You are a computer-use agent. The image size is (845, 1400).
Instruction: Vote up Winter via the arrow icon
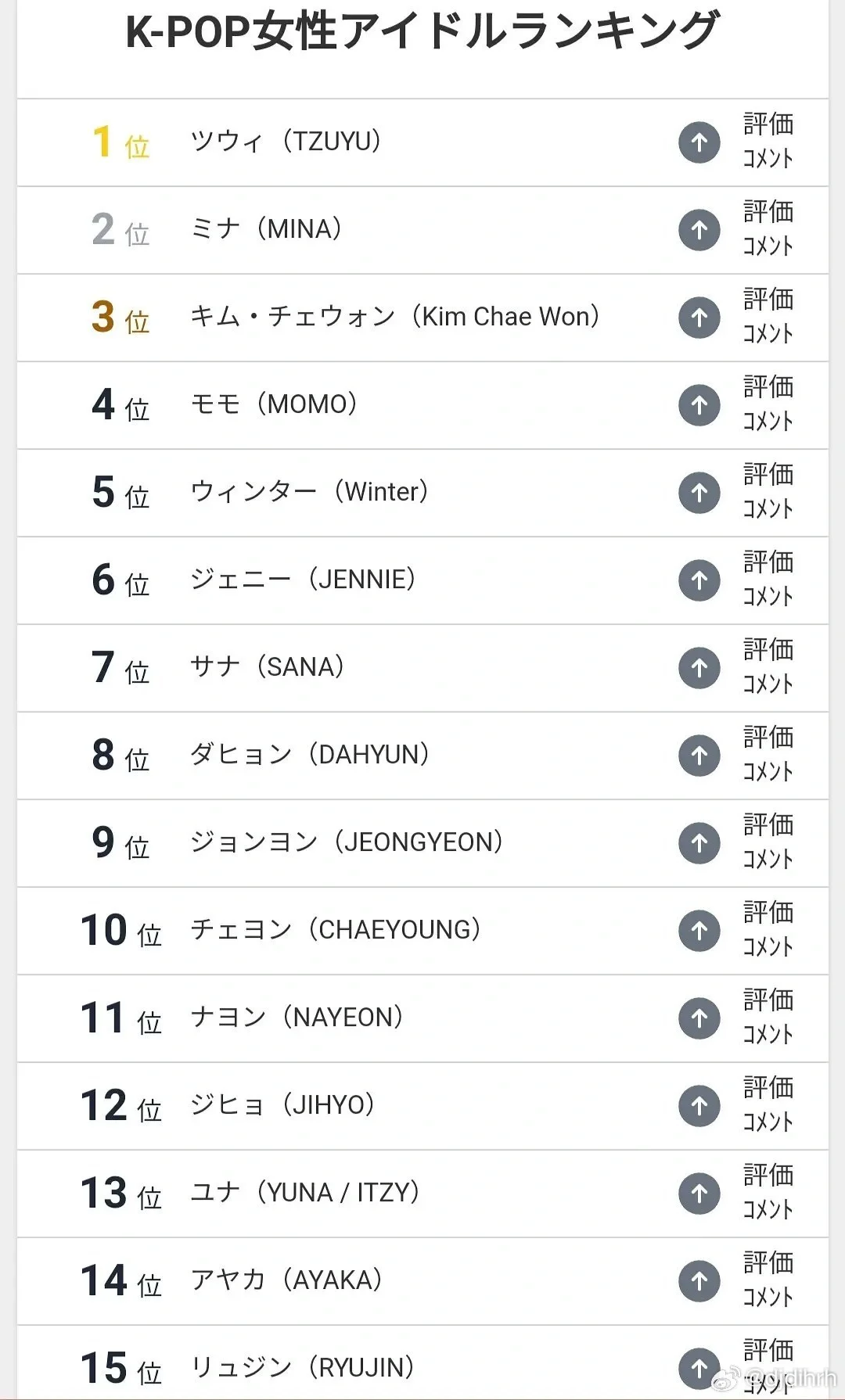(x=699, y=493)
